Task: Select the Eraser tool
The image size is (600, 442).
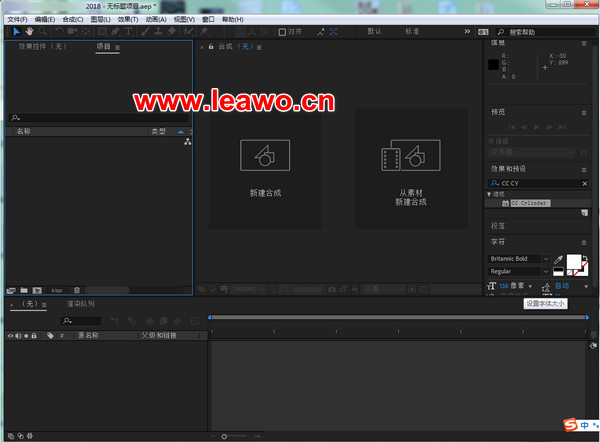Action: click(172, 32)
